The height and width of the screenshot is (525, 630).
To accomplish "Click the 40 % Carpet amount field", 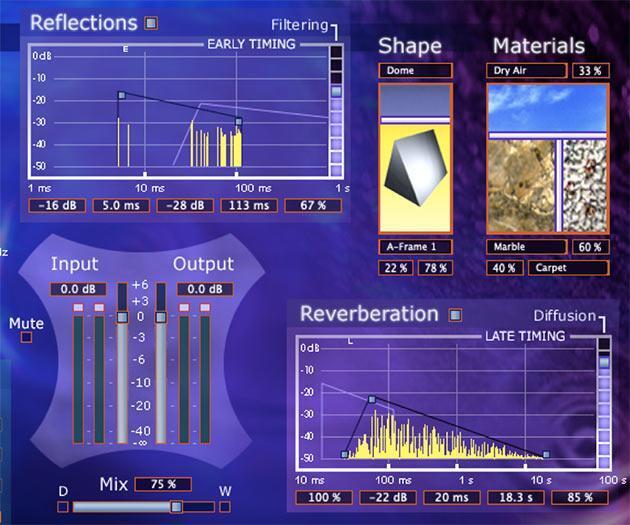I will point(505,268).
